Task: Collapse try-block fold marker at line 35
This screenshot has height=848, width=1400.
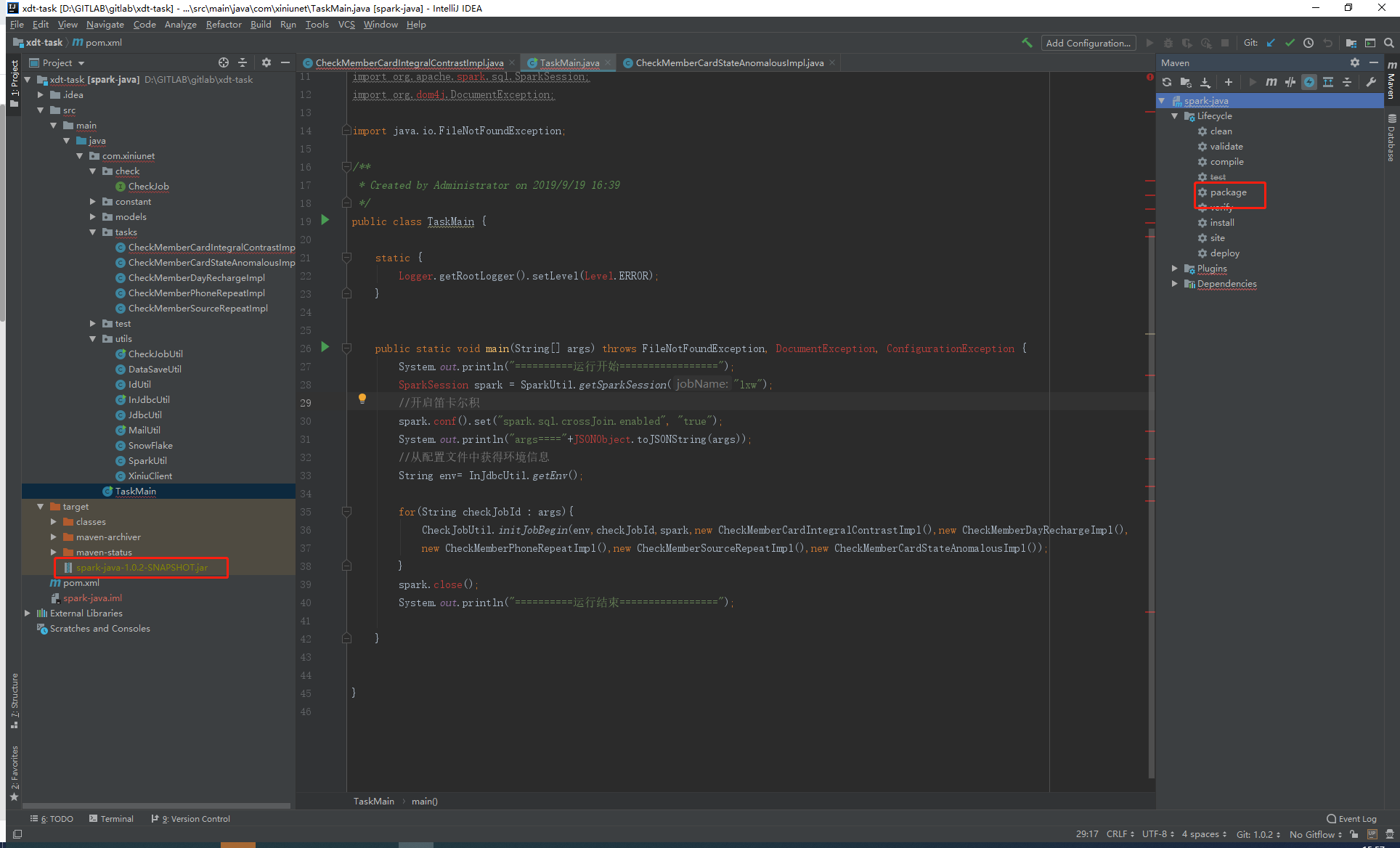Action: click(347, 512)
